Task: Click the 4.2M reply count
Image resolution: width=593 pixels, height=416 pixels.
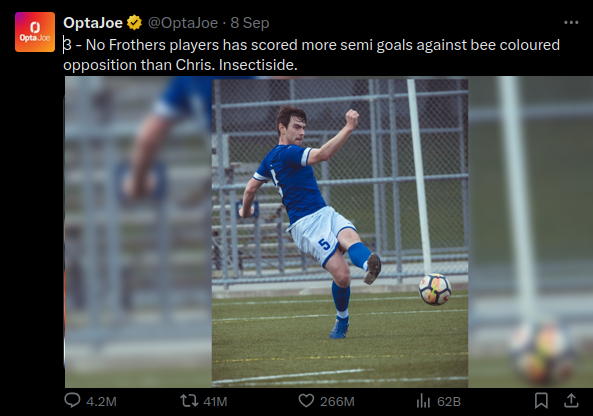Action: (x=101, y=401)
